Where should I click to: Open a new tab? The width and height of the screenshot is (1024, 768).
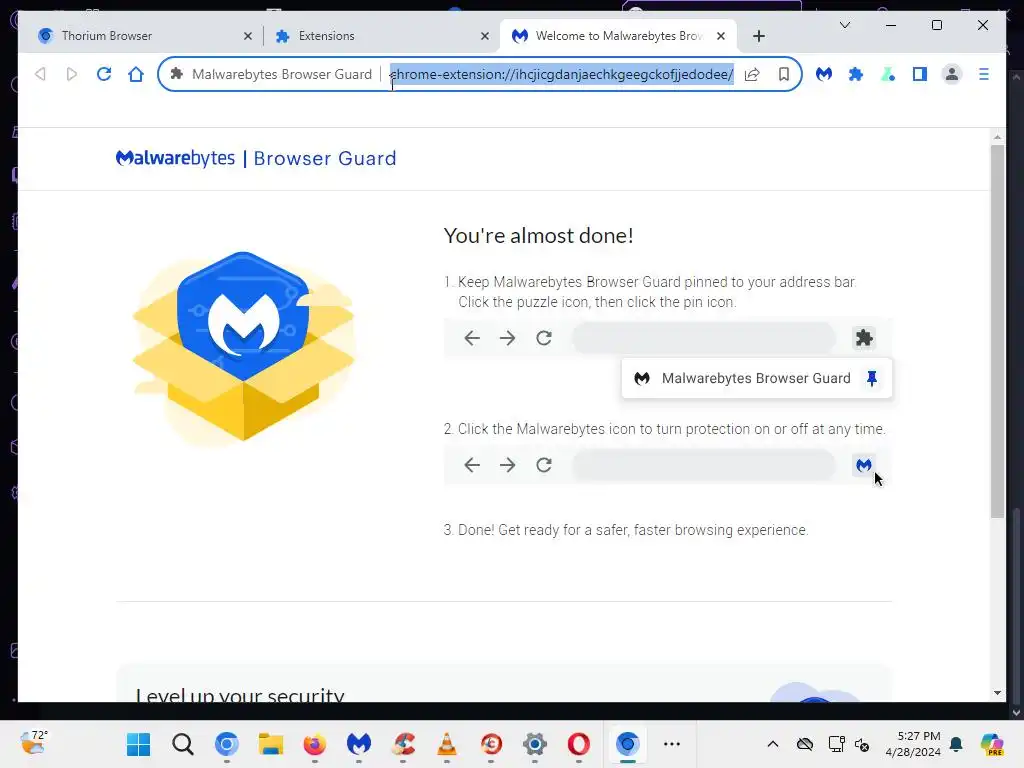coord(759,37)
